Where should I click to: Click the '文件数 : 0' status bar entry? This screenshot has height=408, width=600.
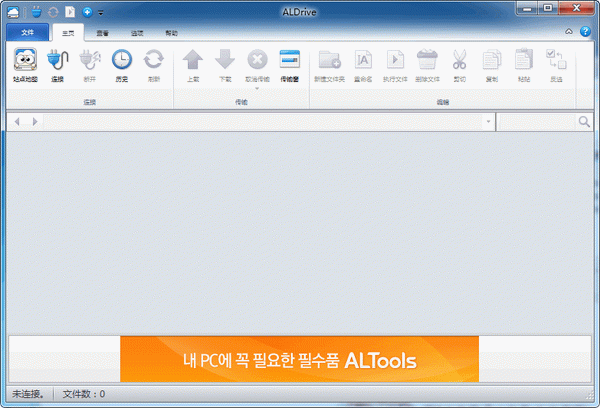tap(84, 394)
